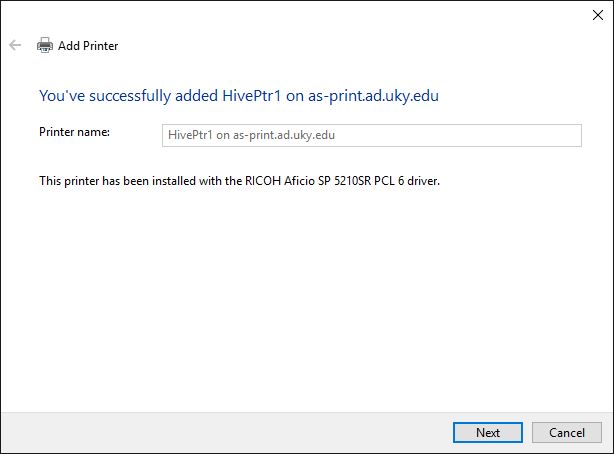Image resolution: width=614 pixels, height=454 pixels.
Task: Click the word 'with' in the driver sentence
Action: tap(210, 181)
